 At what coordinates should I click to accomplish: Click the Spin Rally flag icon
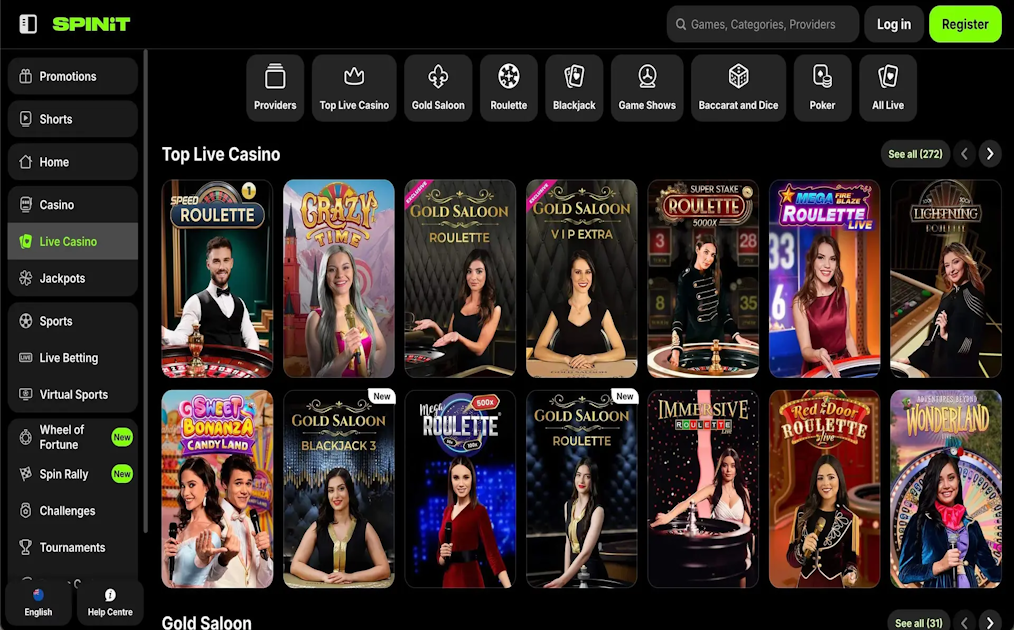pos(25,474)
